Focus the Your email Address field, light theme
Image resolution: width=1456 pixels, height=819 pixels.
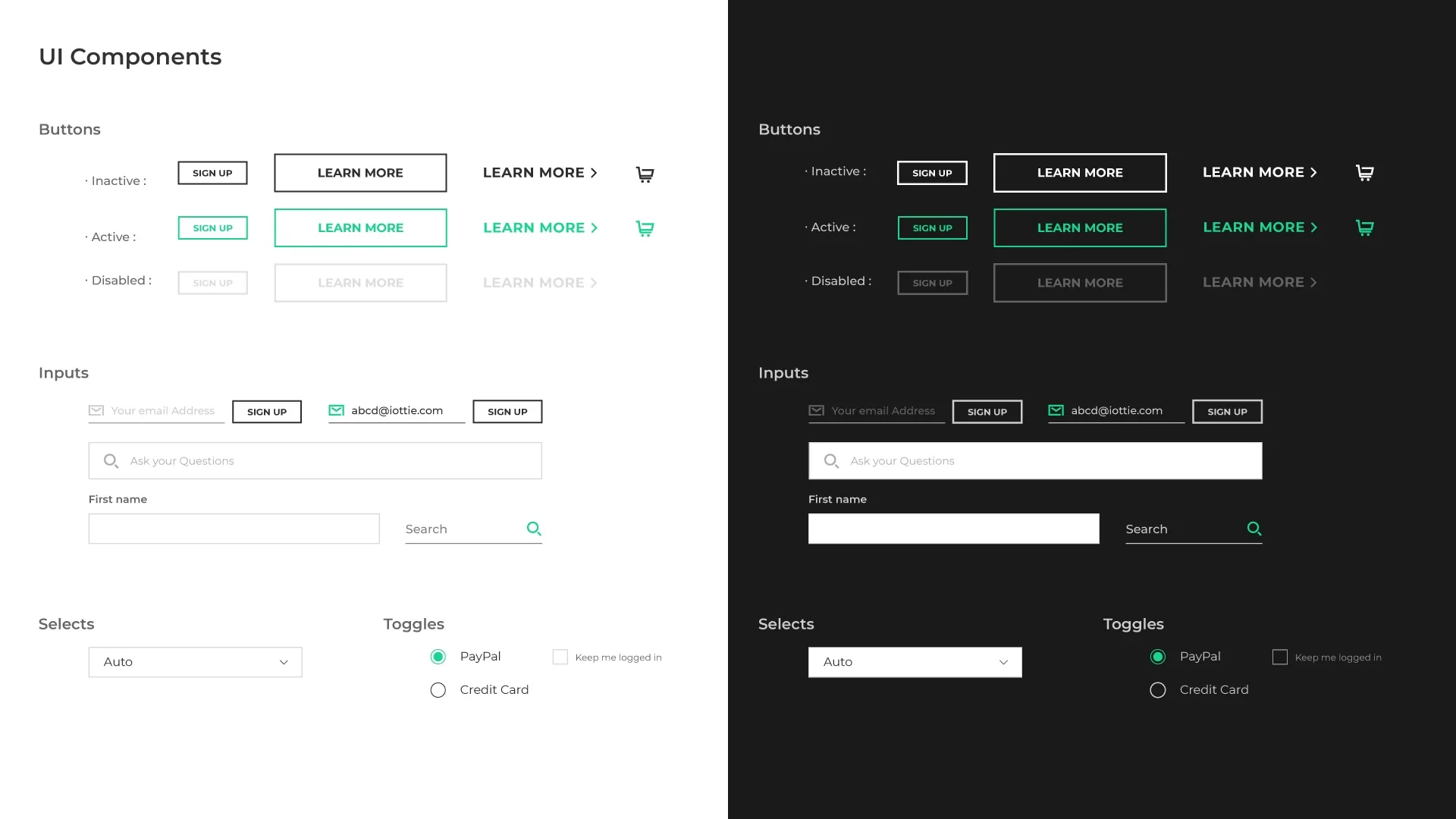point(157,411)
